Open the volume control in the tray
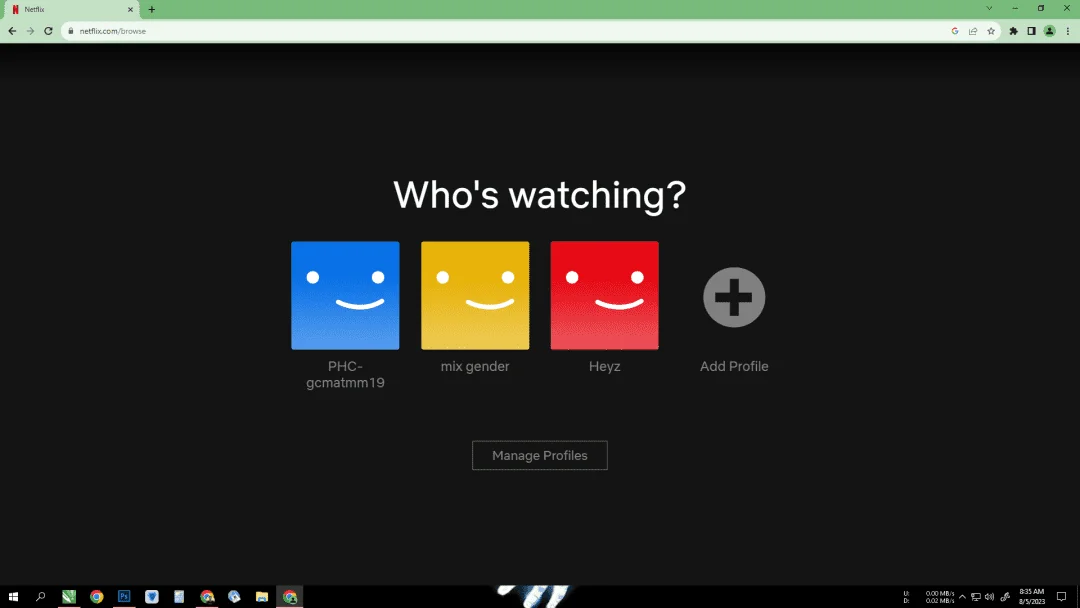This screenshot has width=1080, height=608. [990, 597]
